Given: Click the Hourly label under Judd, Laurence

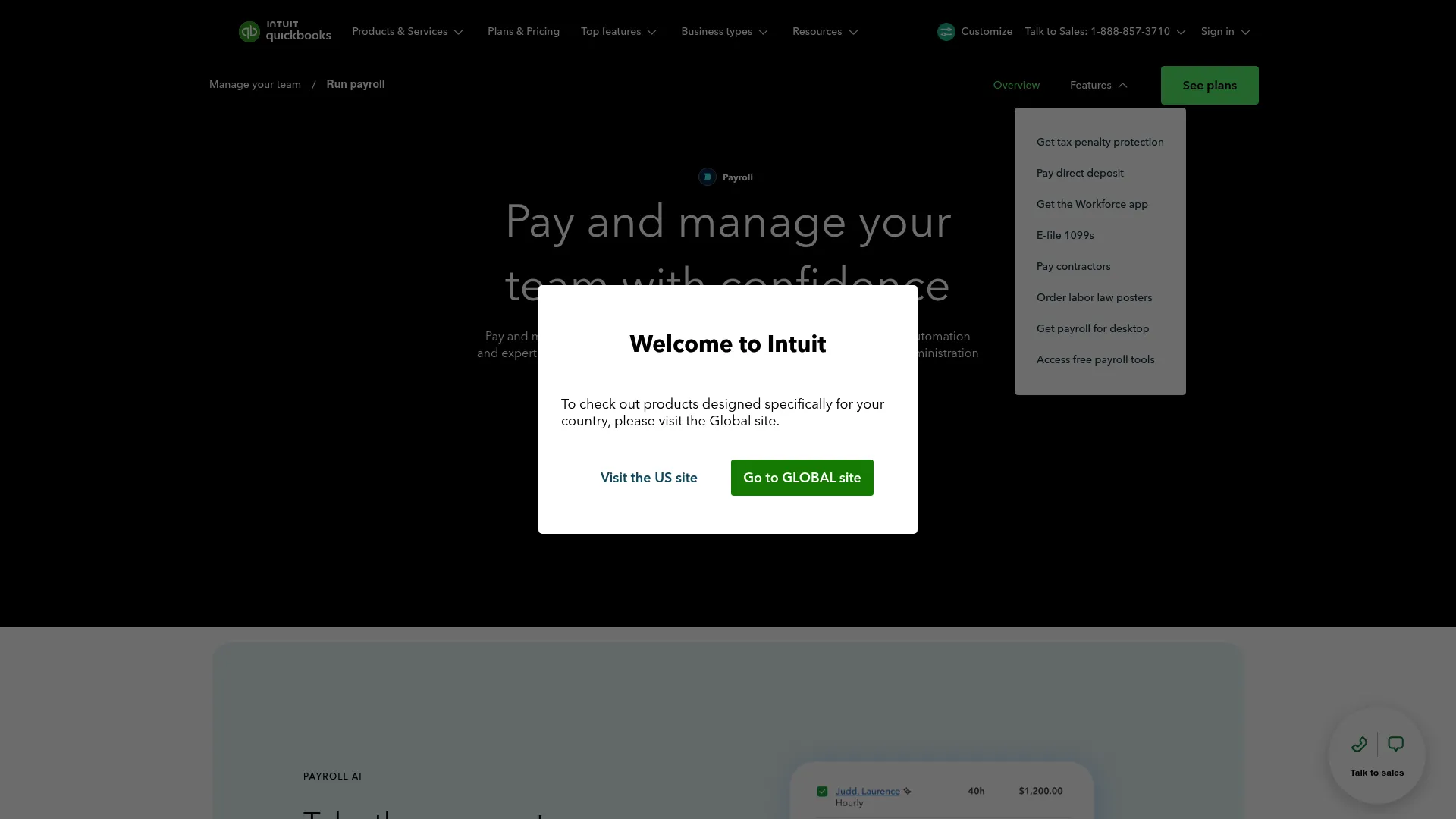Looking at the screenshot, I should pyautogui.click(x=849, y=803).
